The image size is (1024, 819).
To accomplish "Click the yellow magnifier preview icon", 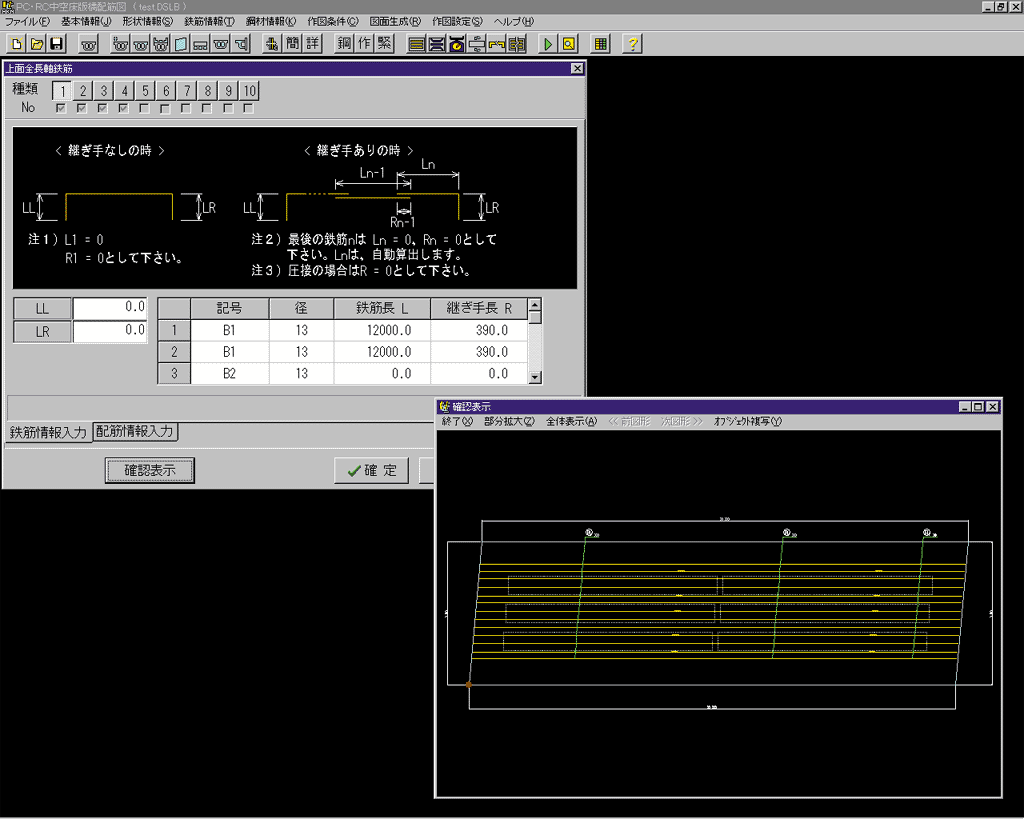I will pos(568,44).
